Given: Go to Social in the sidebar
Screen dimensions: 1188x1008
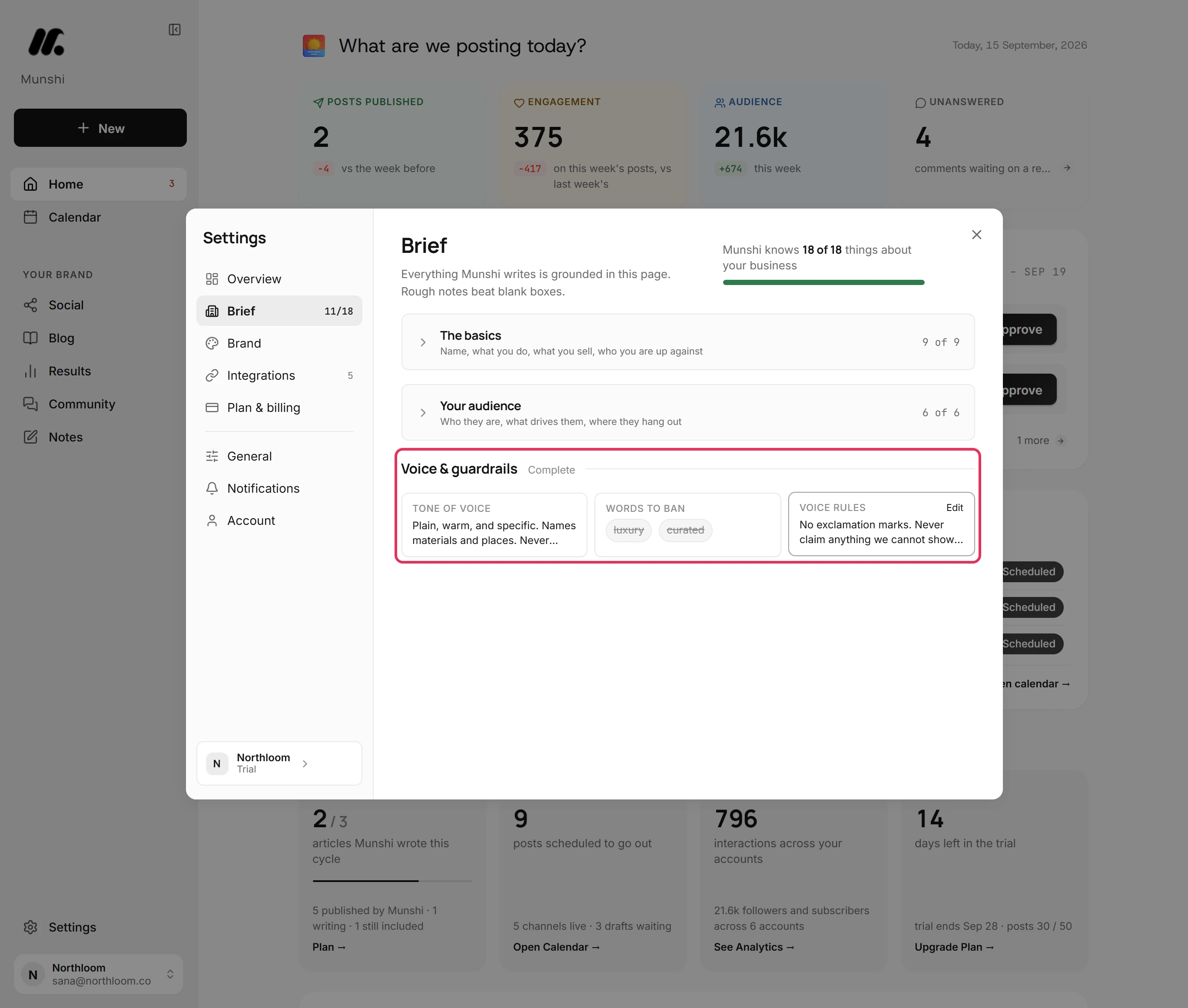Looking at the screenshot, I should (99, 305).
